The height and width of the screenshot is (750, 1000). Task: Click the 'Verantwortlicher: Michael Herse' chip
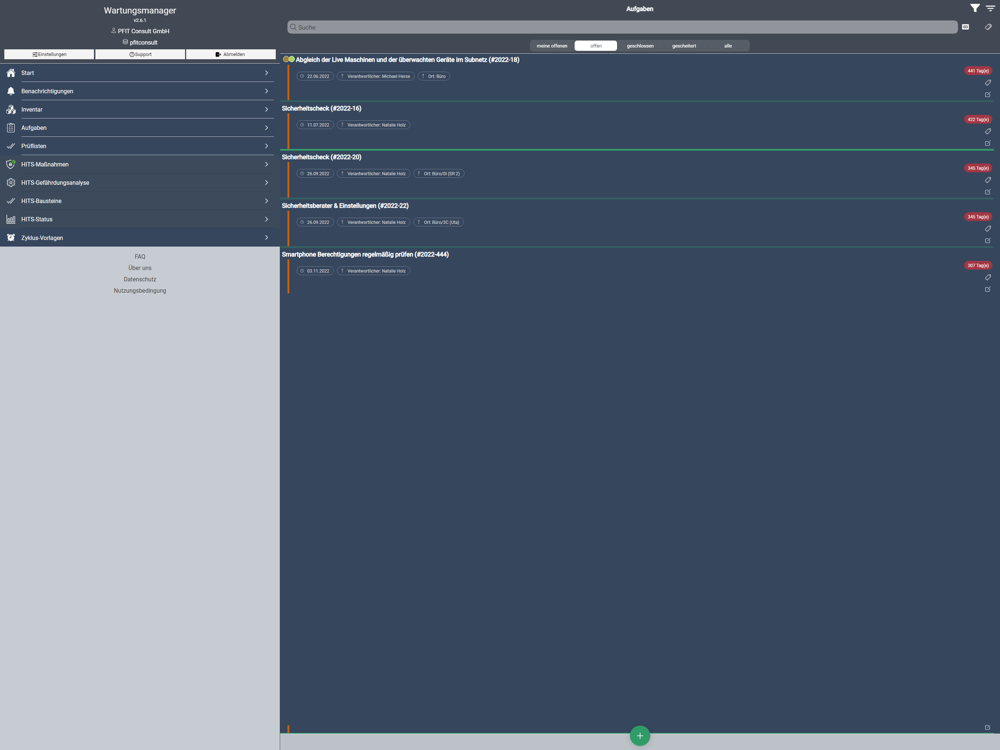(376, 76)
